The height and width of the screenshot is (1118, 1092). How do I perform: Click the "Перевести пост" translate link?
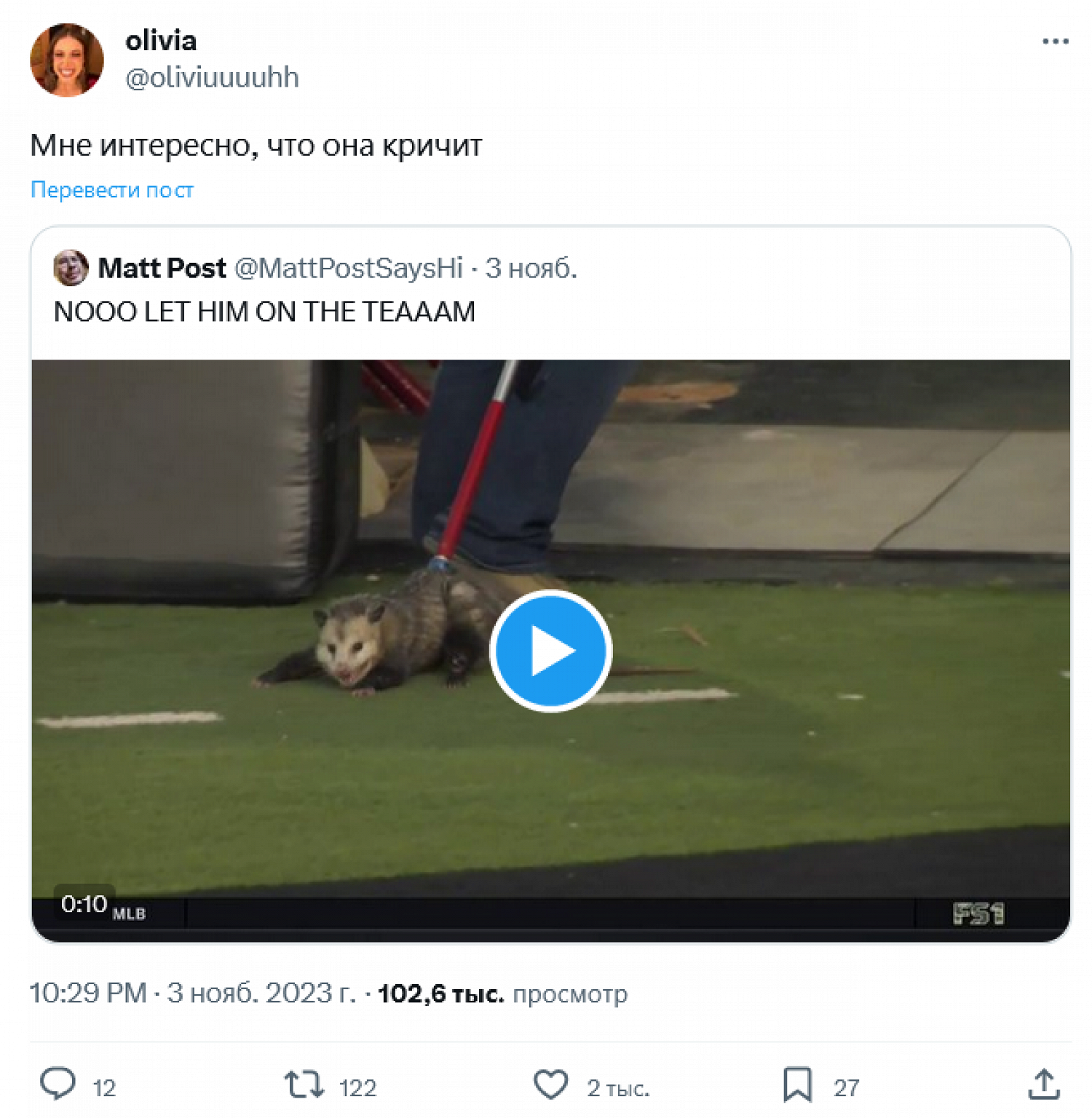click(112, 190)
